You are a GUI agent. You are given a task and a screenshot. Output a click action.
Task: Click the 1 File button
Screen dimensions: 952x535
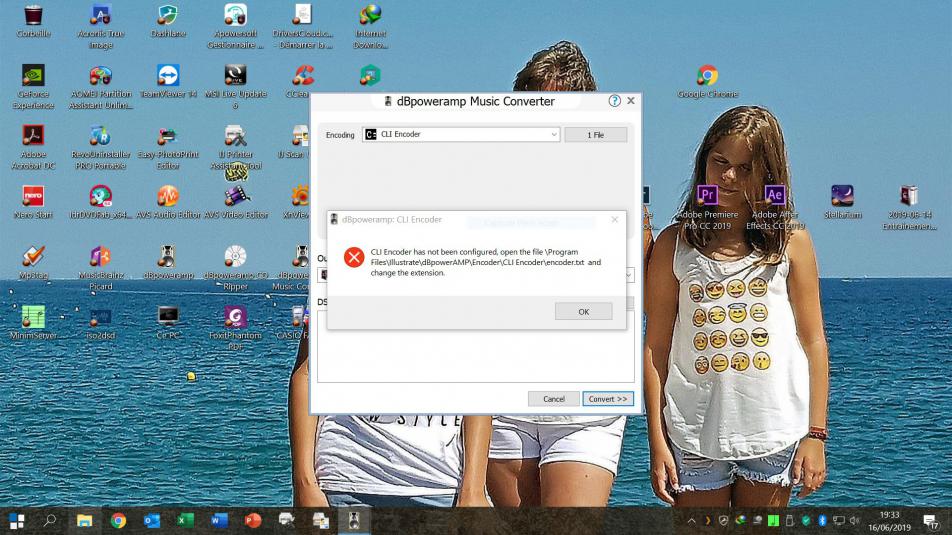click(x=595, y=134)
